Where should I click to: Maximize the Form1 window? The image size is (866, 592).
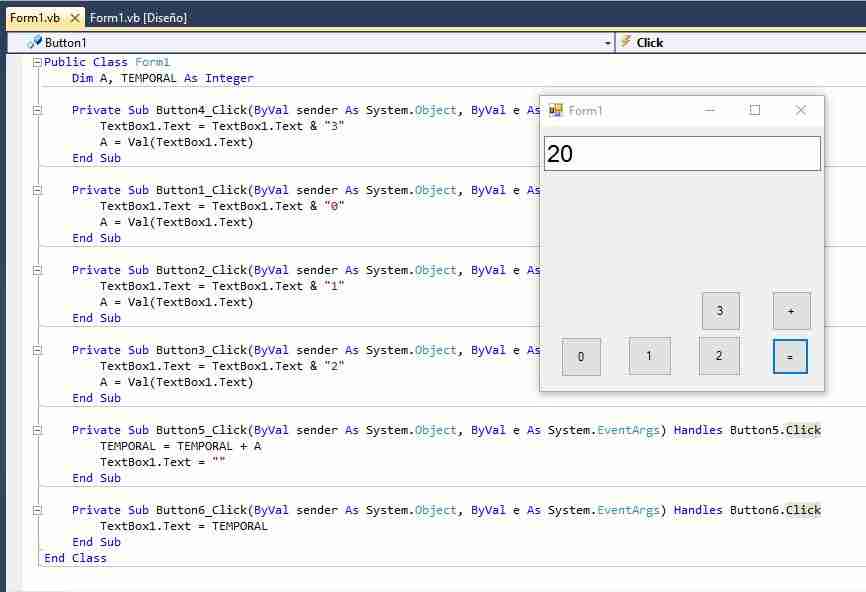pos(755,110)
